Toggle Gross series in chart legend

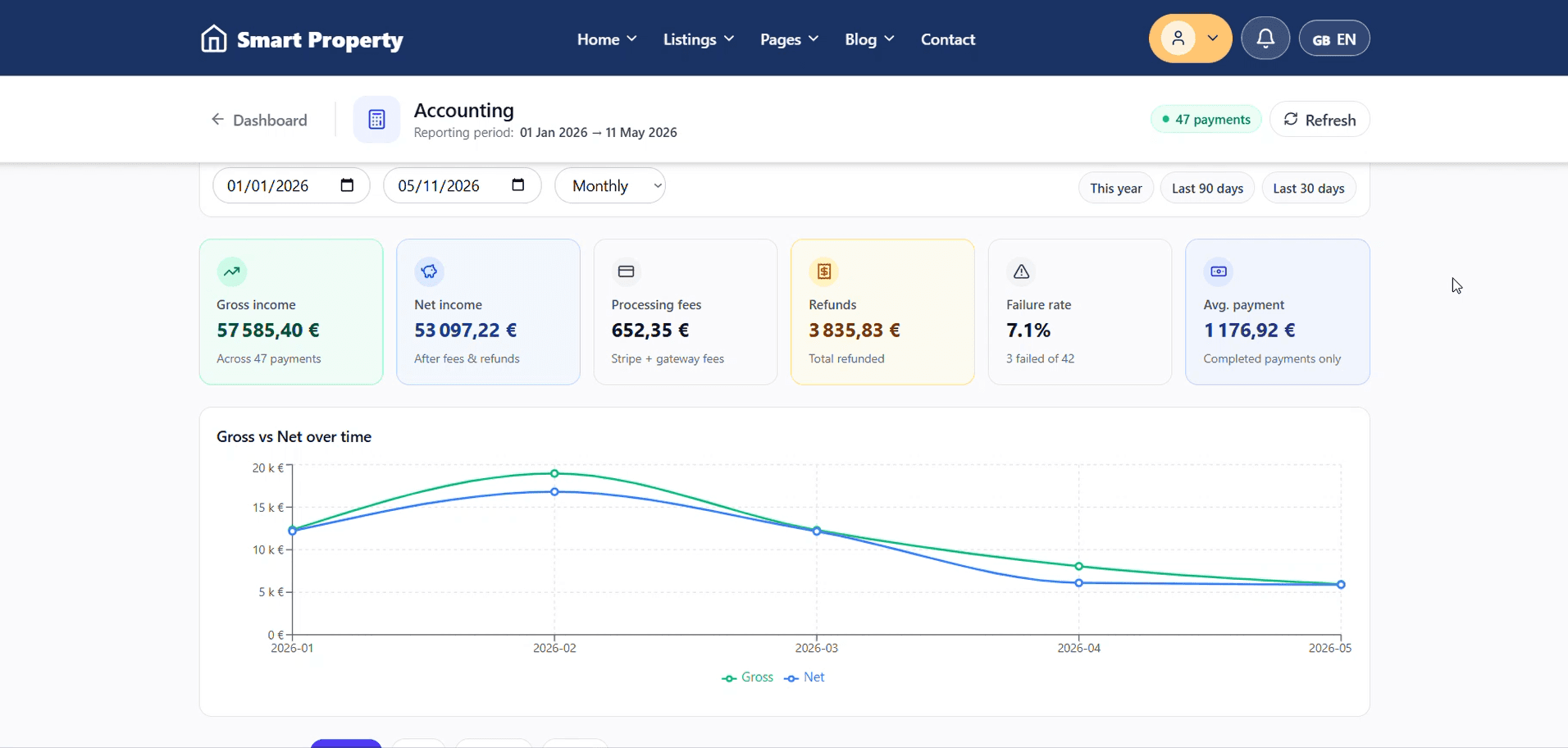click(x=747, y=677)
